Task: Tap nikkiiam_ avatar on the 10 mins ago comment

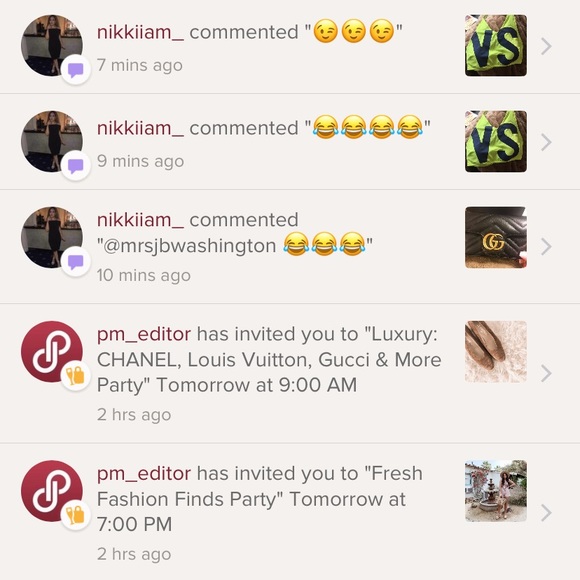Action: 52,237
